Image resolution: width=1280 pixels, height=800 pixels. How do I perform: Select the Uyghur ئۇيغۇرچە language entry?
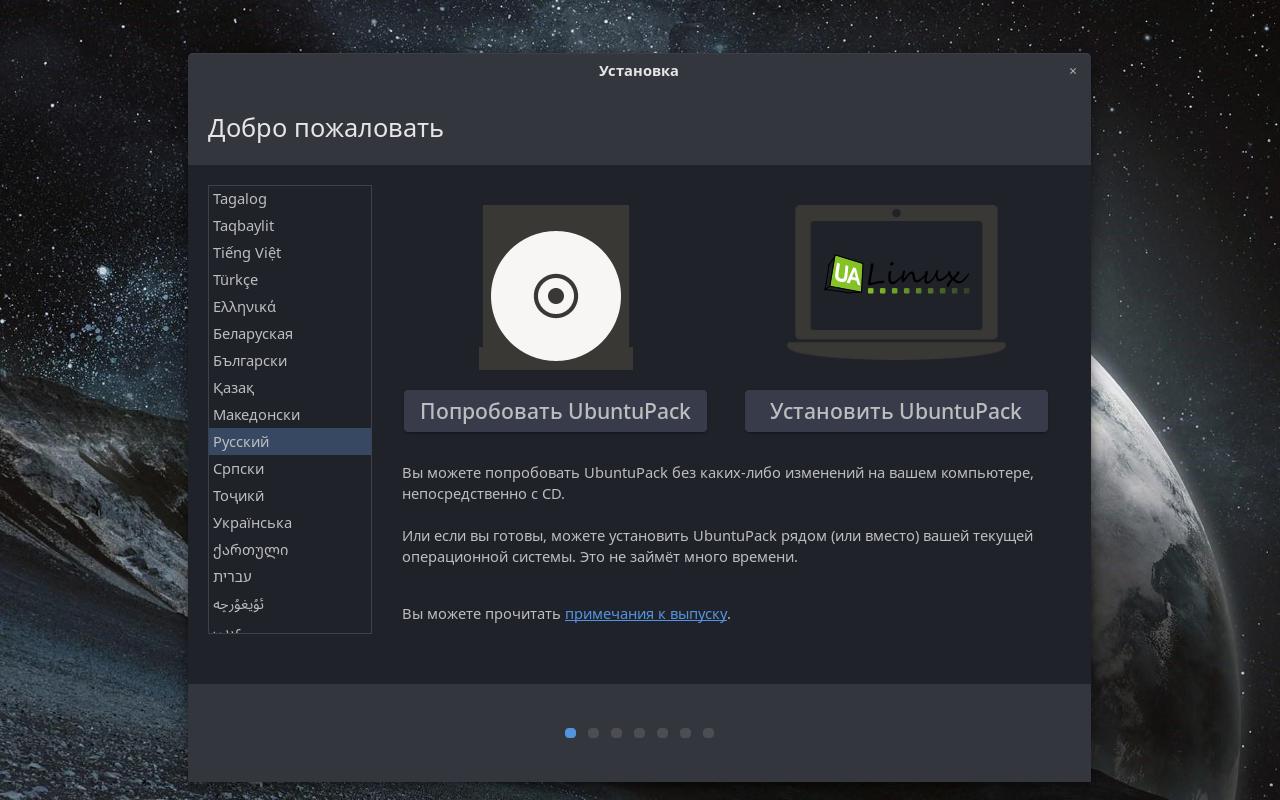pyautogui.click(x=290, y=604)
